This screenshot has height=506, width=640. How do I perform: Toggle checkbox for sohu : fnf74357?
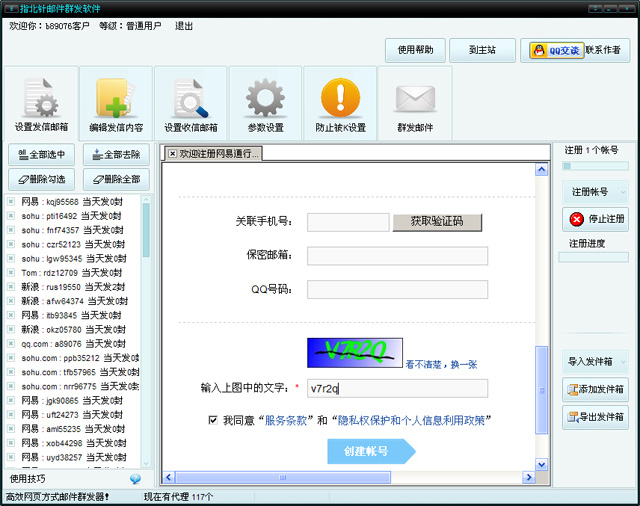coord(11,230)
